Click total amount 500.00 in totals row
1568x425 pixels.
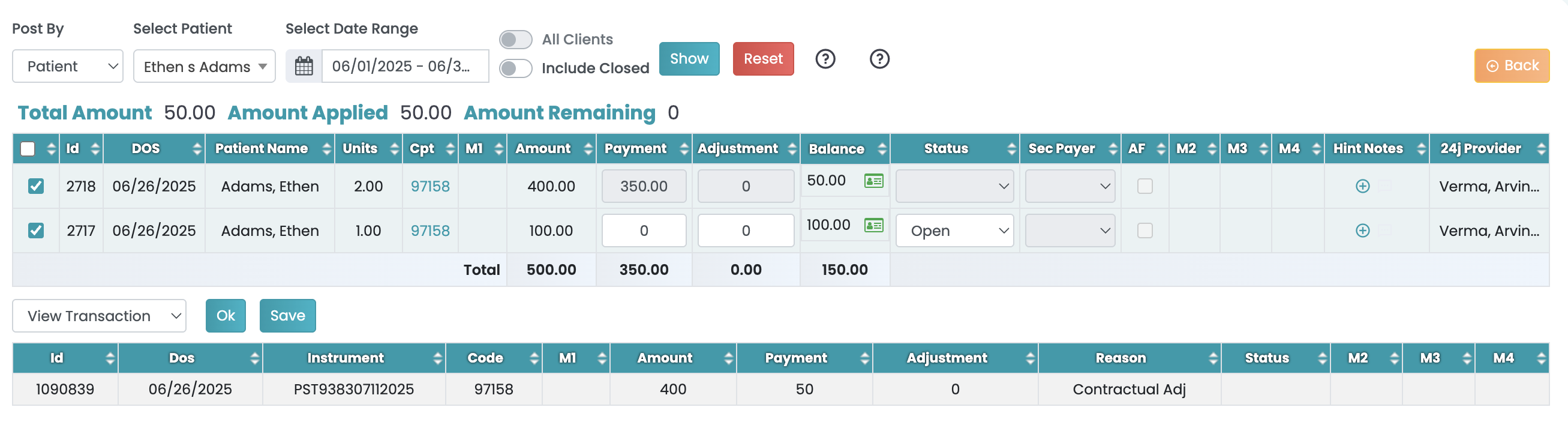click(x=551, y=270)
